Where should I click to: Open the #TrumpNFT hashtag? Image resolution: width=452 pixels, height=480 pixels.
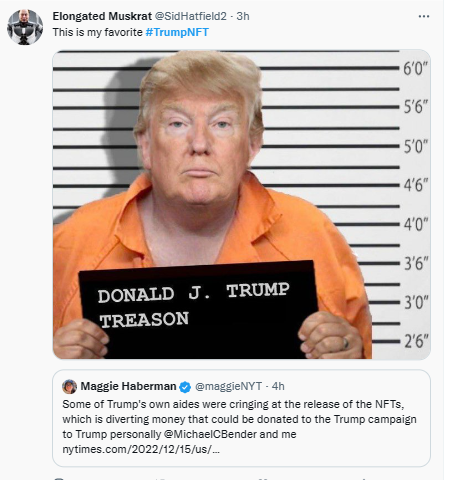[x=177, y=32]
